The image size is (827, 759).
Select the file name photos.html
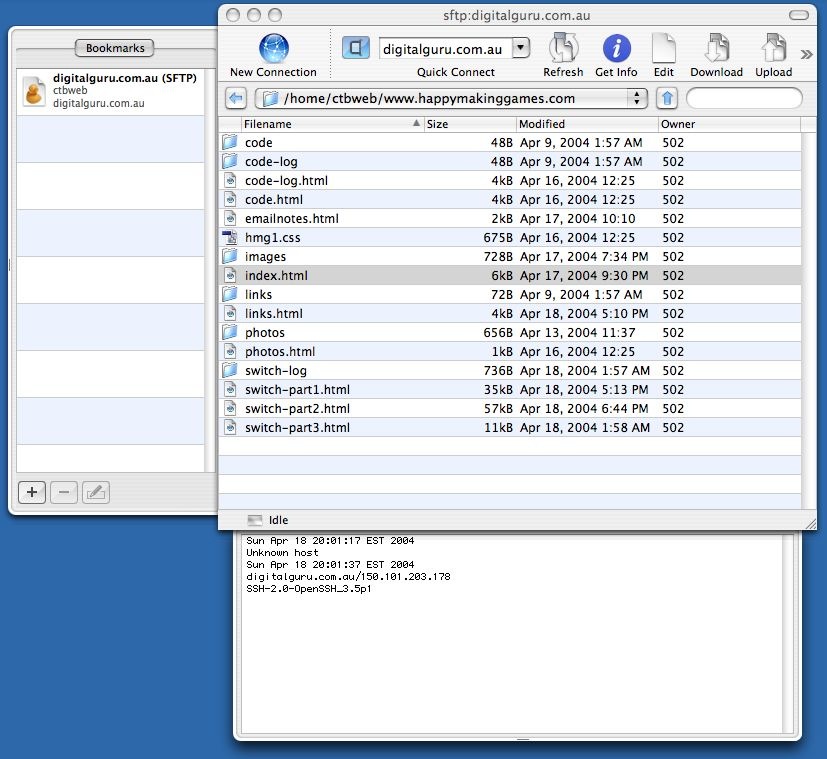coord(280,351)
